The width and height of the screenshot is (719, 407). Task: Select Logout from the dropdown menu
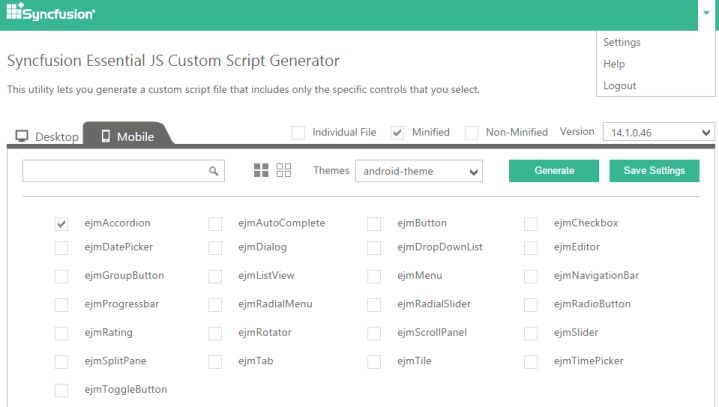pos(619,86)
